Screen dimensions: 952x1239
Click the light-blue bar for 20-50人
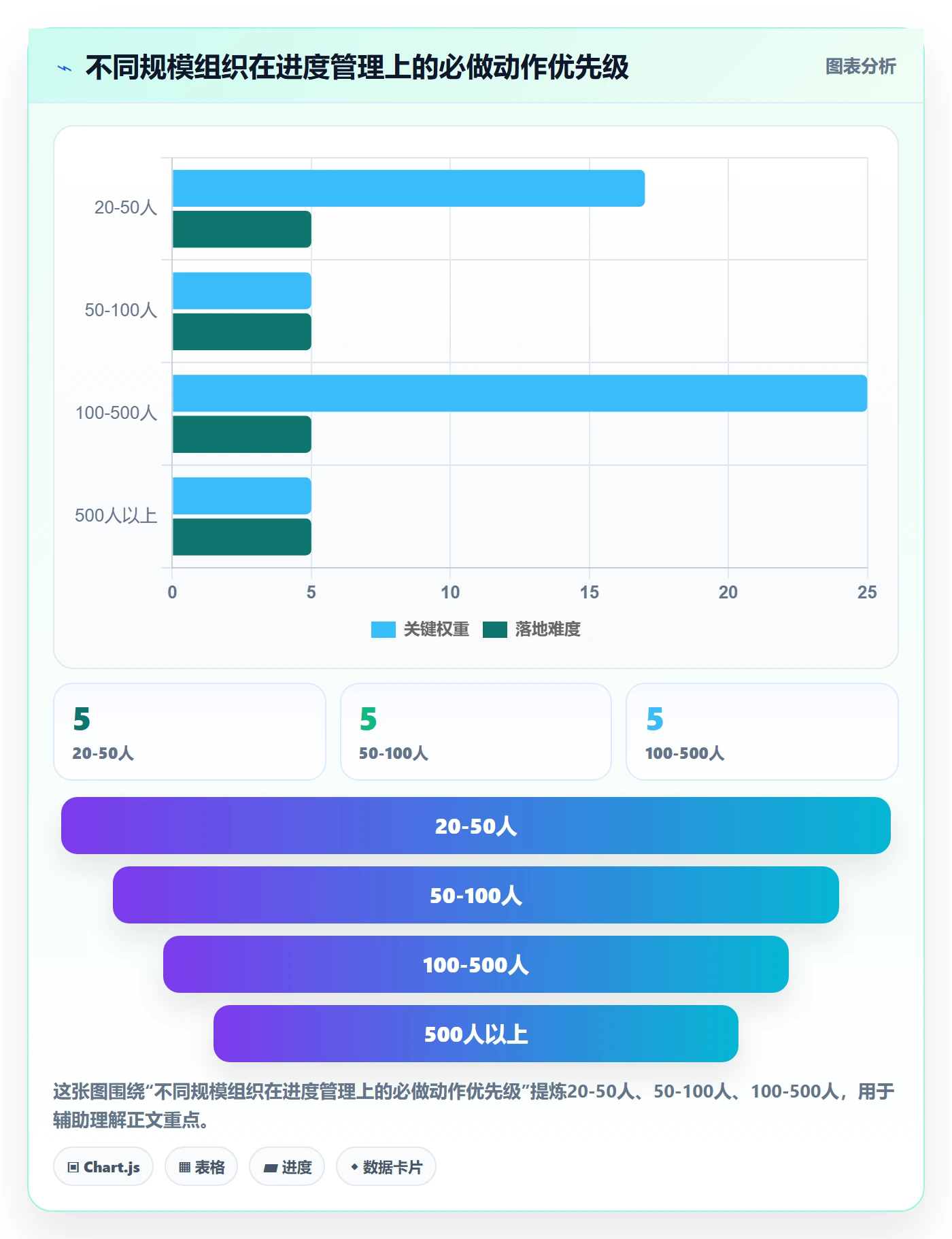point(409,188)
